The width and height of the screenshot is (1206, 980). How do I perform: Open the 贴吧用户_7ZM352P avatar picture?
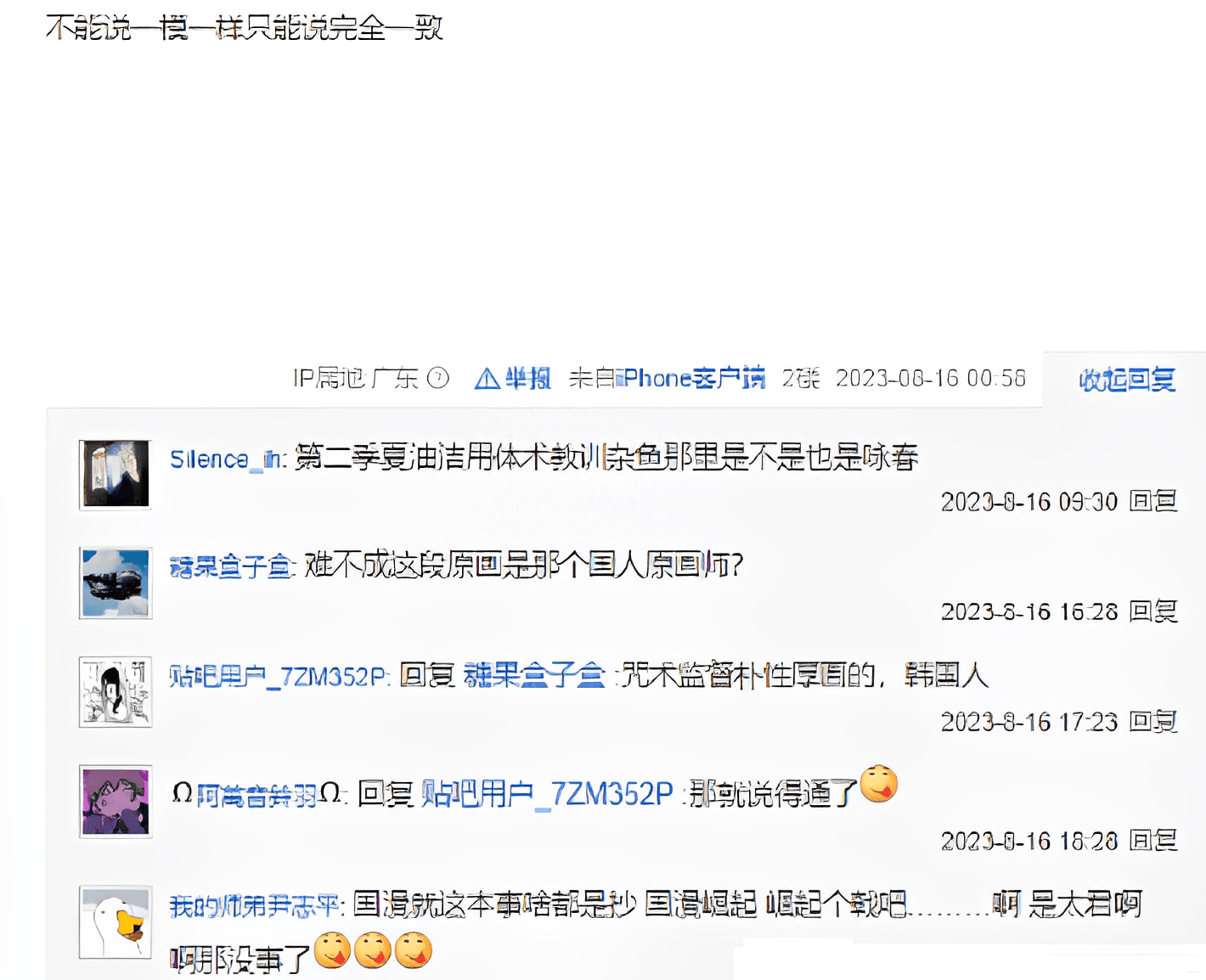[x=116, y=691]
